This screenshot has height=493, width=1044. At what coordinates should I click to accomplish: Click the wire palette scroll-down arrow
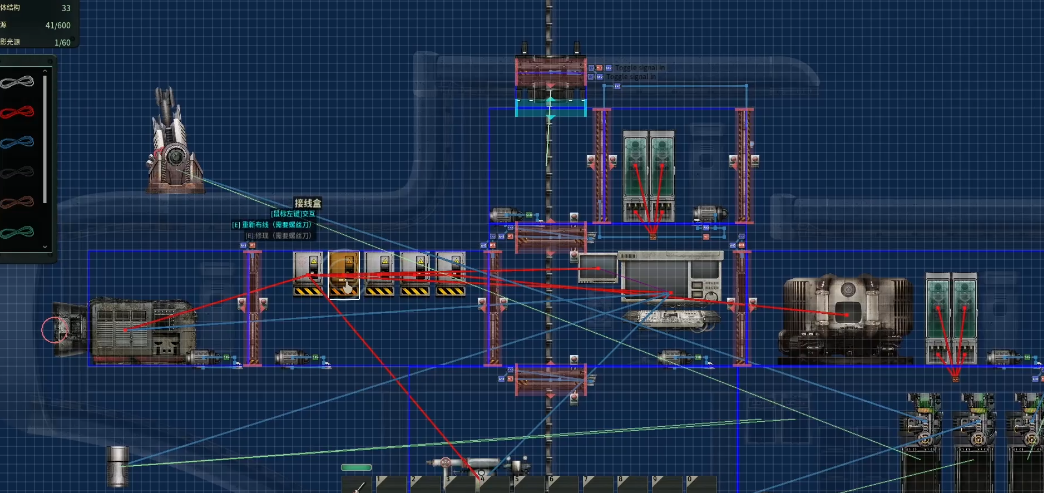tap(45, 247)
